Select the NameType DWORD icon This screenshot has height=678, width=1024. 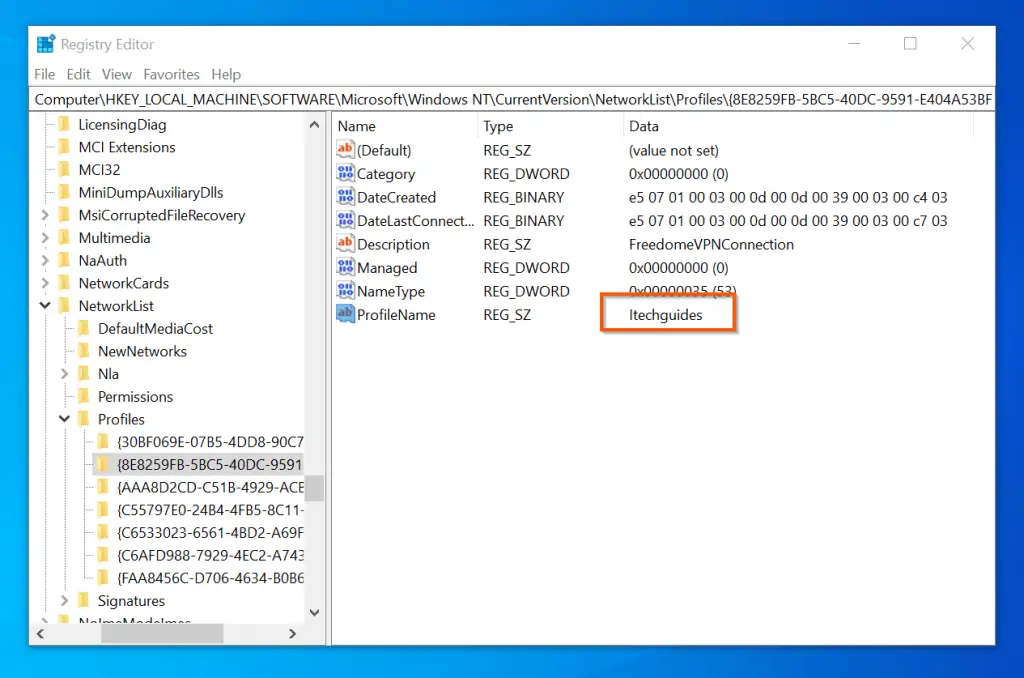346,292
